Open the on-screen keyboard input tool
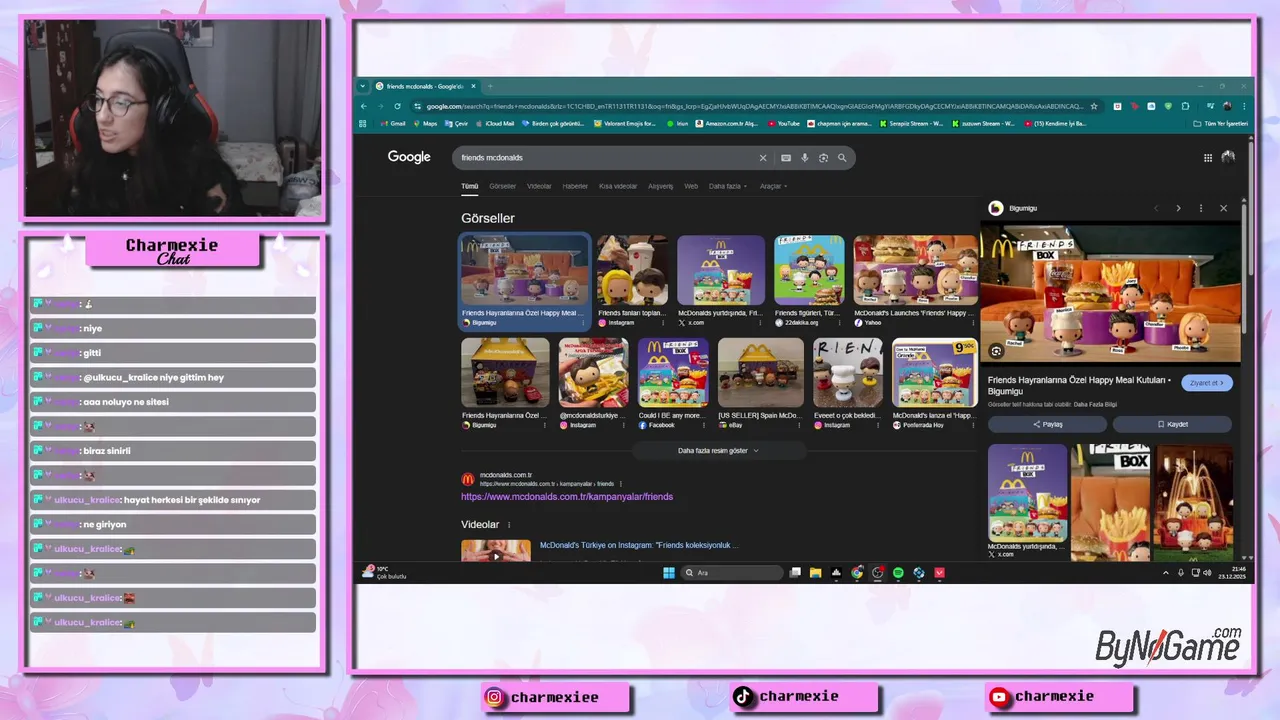Viewport: 1280px width, 720px height. point(786,158)
